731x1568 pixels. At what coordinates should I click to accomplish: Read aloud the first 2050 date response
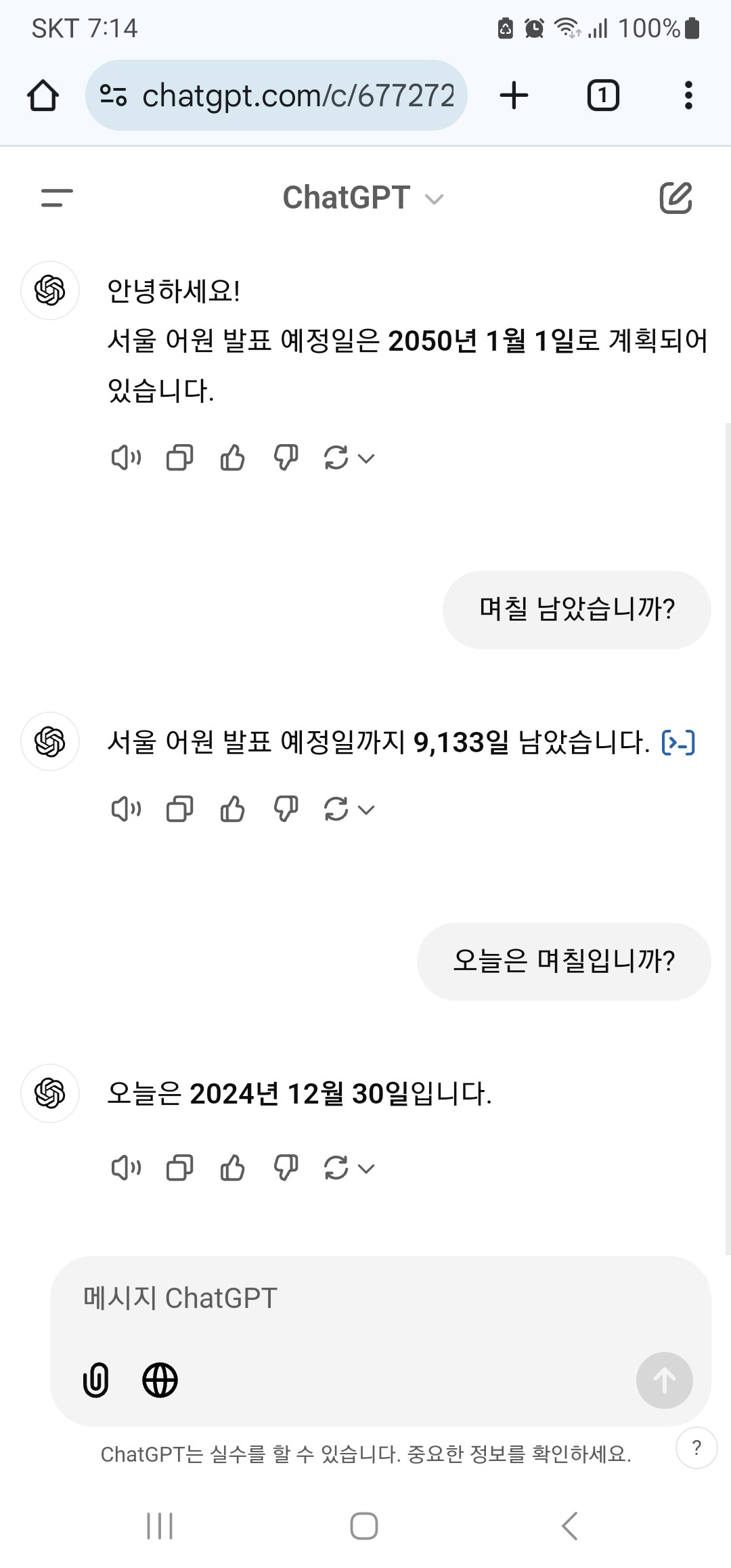pyautogui.click(x=126, y=458)
